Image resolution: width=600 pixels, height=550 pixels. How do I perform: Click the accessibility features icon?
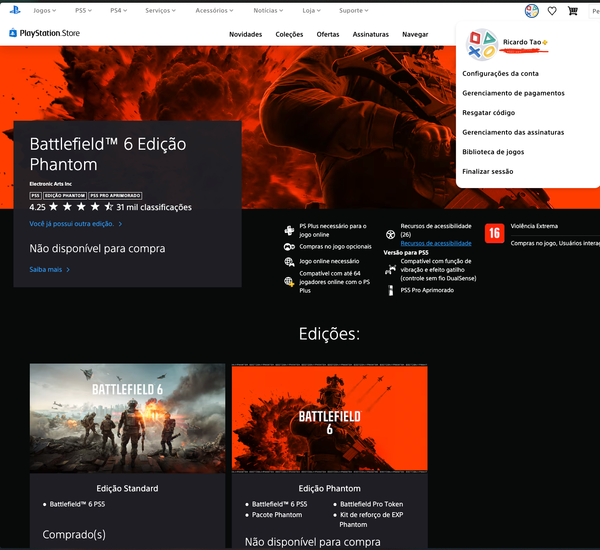[390, 233]
